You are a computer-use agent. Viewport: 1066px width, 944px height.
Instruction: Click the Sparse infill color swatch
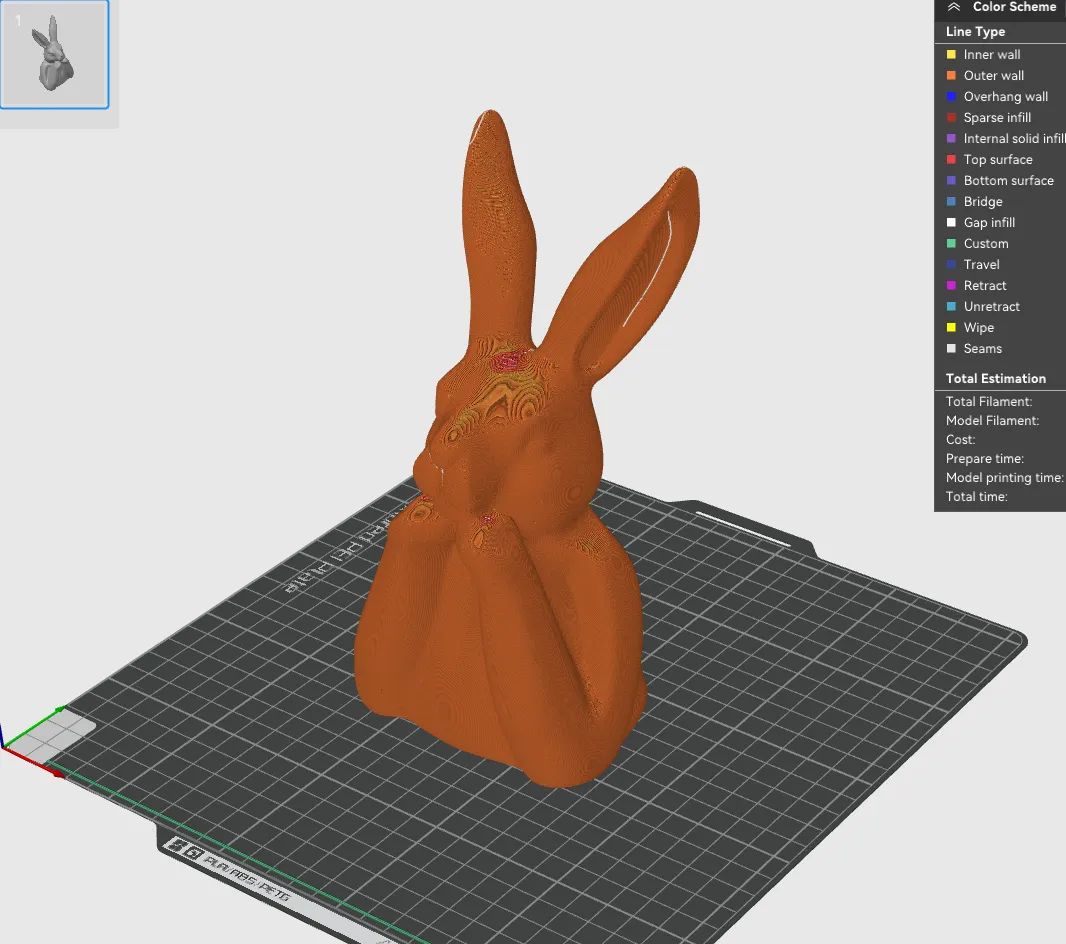[x=951, y=117]
